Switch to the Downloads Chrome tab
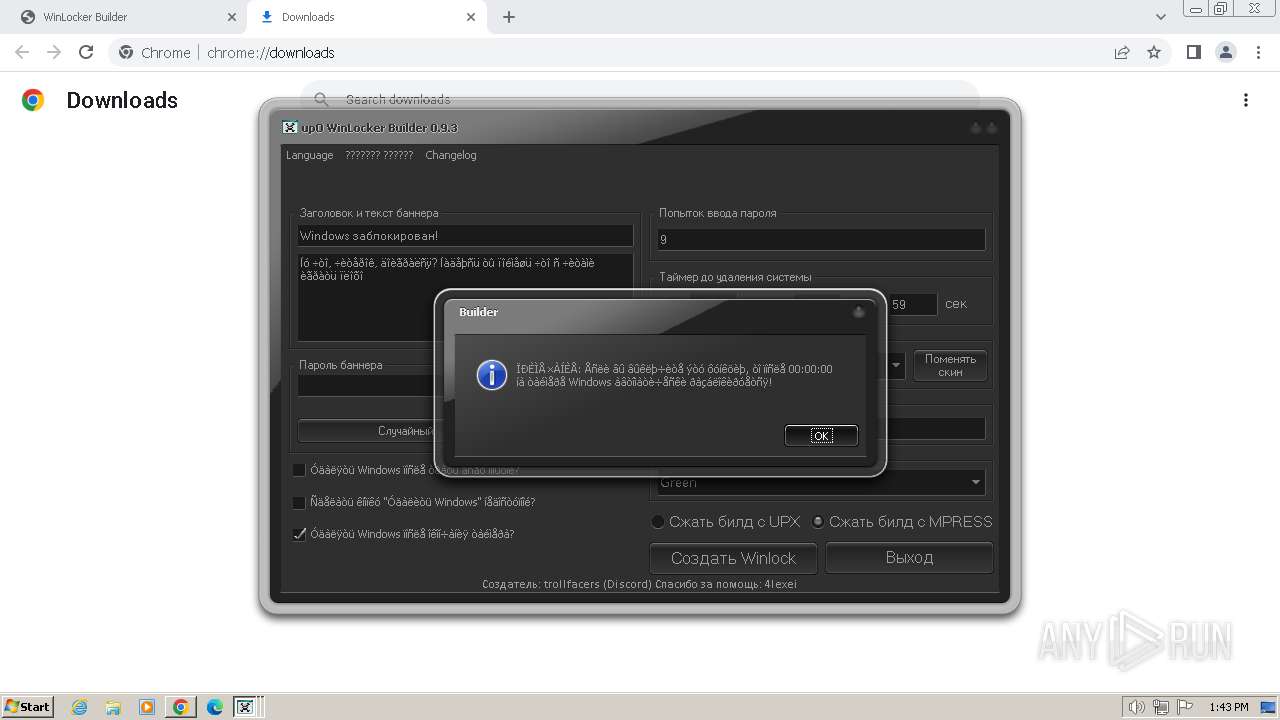Image resolution: width=1280 pixels, height=720 pixels. 365,17
